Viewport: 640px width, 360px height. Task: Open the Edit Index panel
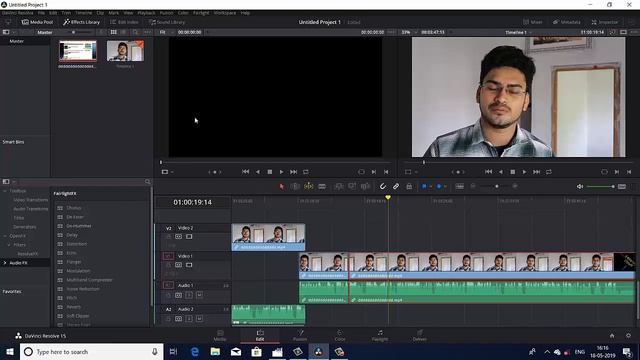point(124,22)
